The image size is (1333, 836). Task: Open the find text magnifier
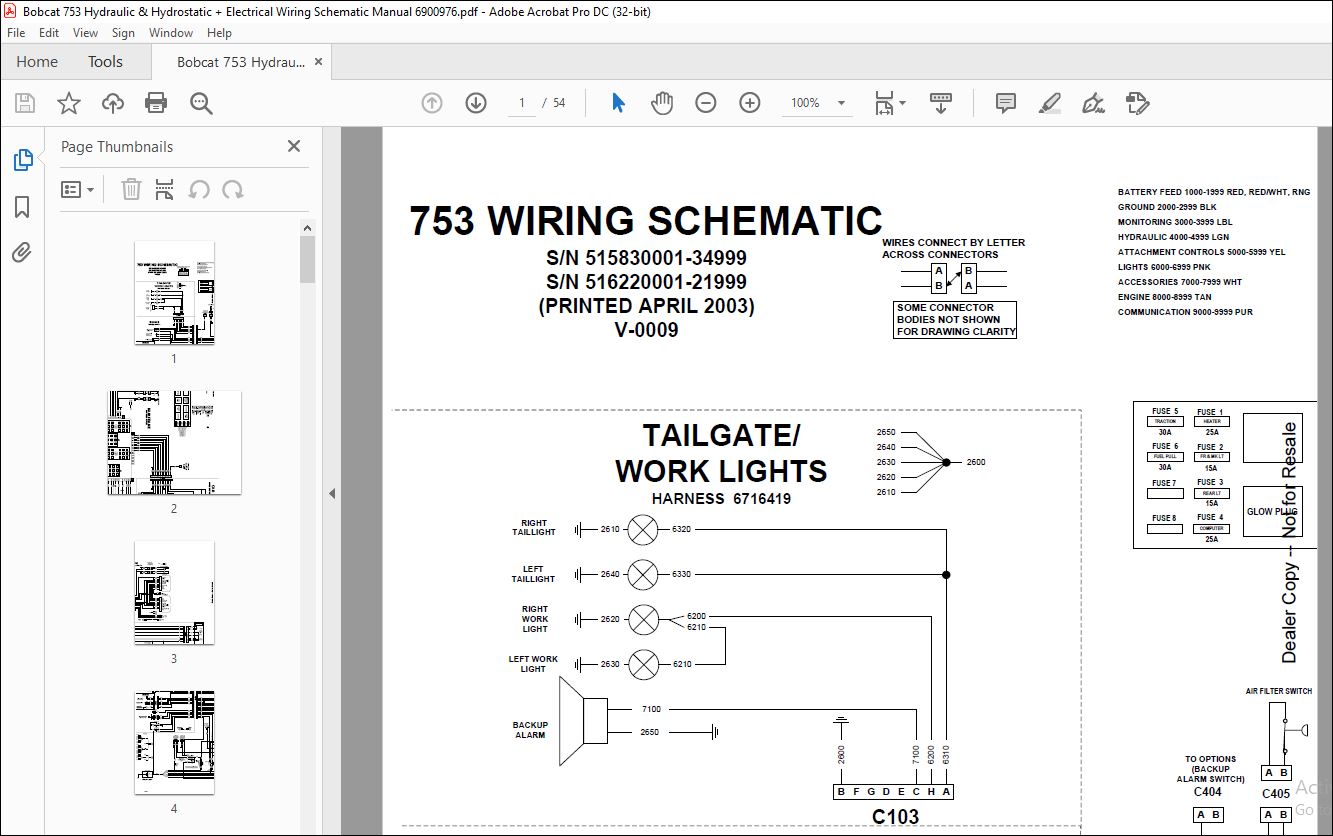201,103
